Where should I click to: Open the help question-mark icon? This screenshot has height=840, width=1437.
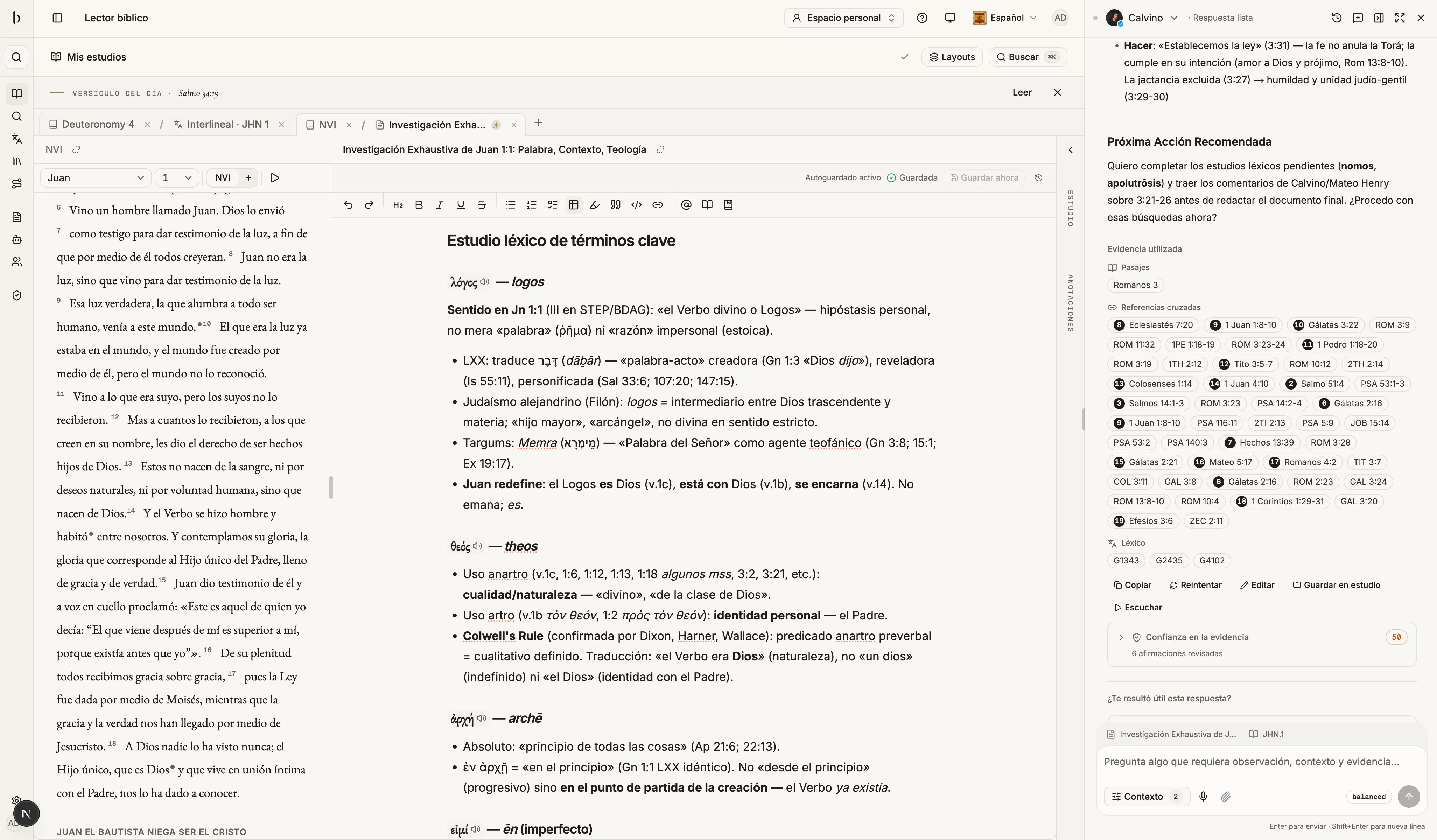pos(921,18)
